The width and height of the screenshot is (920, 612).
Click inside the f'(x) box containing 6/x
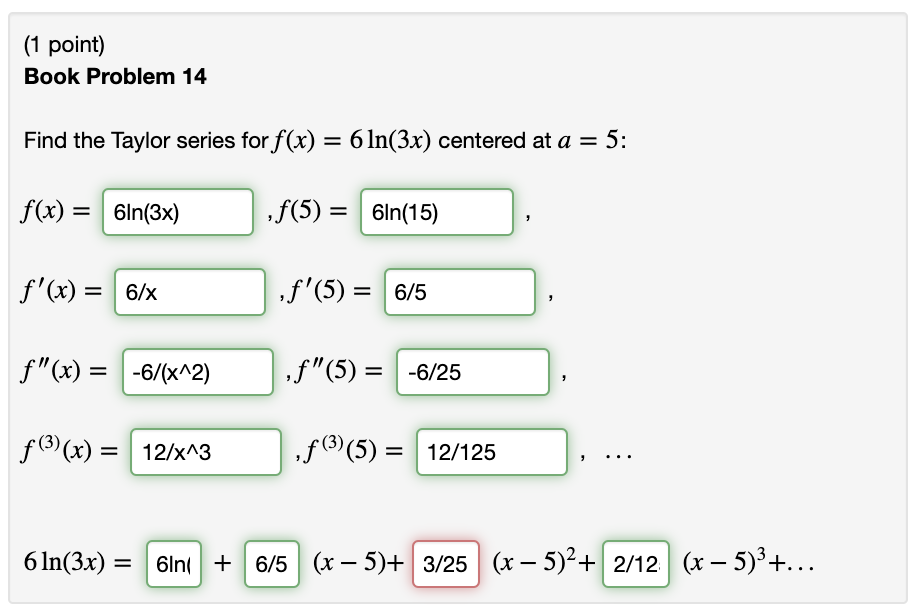pyautogui.click(x=189, y=292)
